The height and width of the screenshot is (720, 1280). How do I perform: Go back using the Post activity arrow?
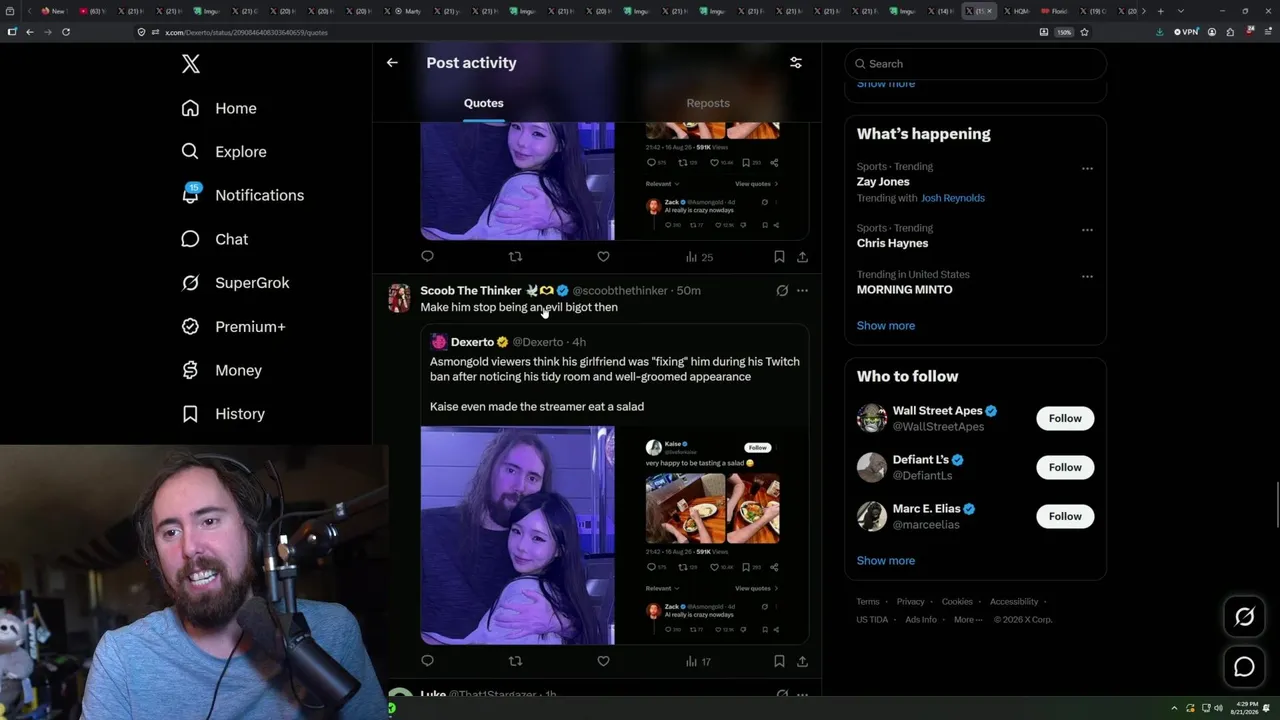392,62
